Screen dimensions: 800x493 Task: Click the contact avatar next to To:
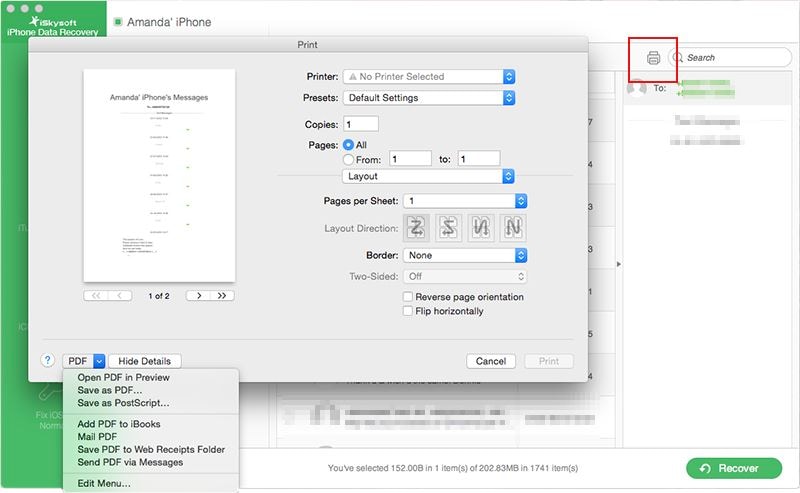coord(636,88)
